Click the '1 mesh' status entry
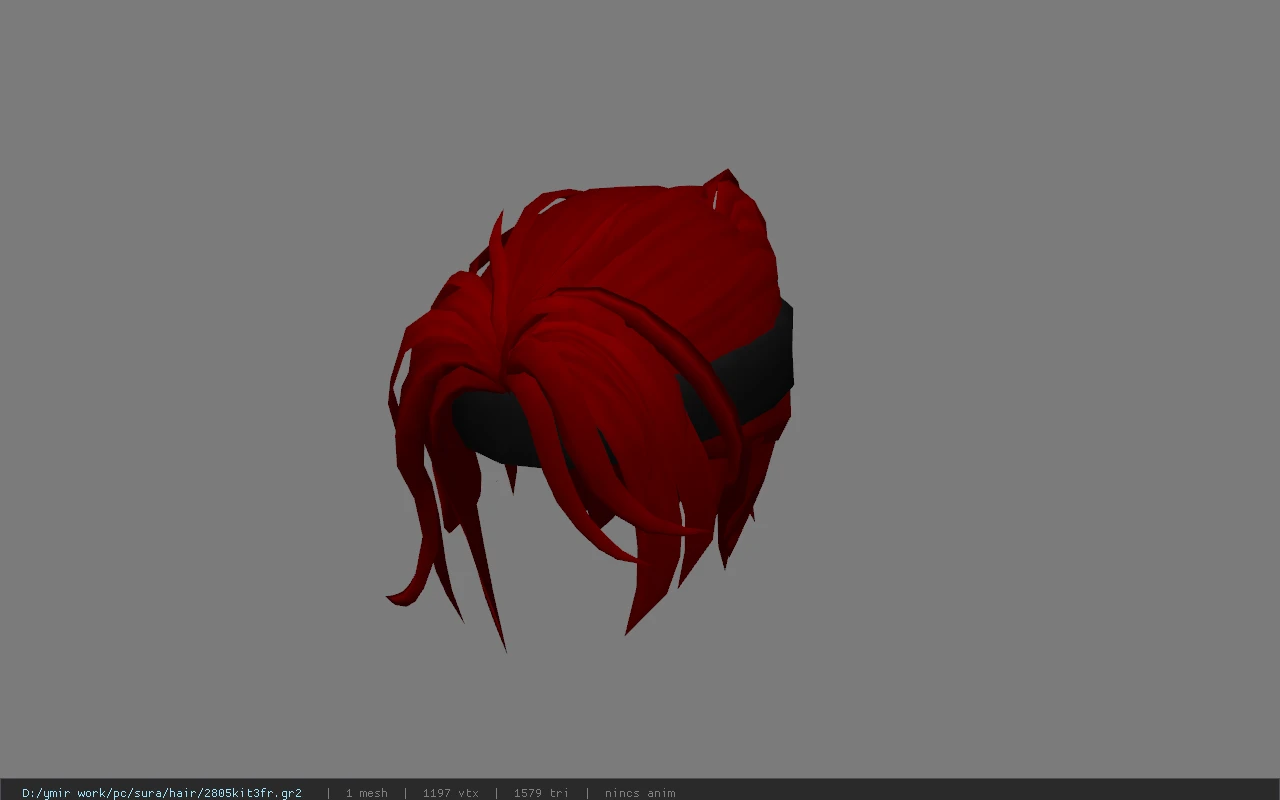The width and height of the screenshot is (1280, 800). [x=366, y=793]
